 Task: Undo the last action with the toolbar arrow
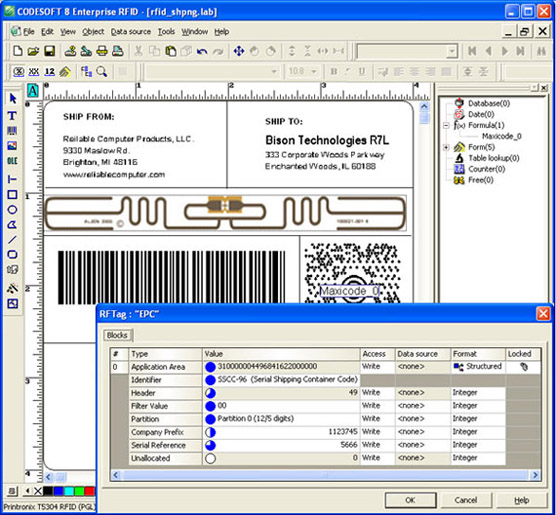pos(202,51)
